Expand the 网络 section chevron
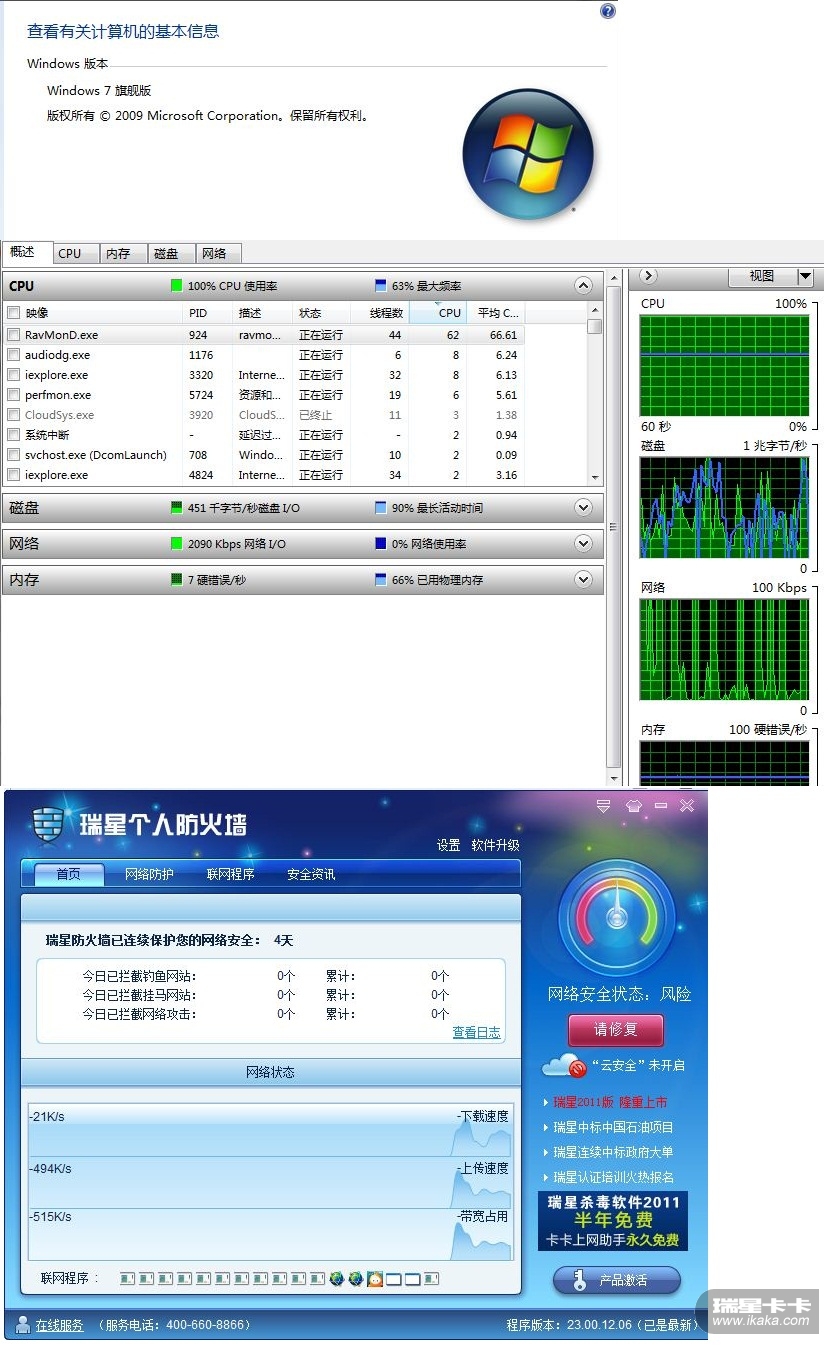 [584, 544]
